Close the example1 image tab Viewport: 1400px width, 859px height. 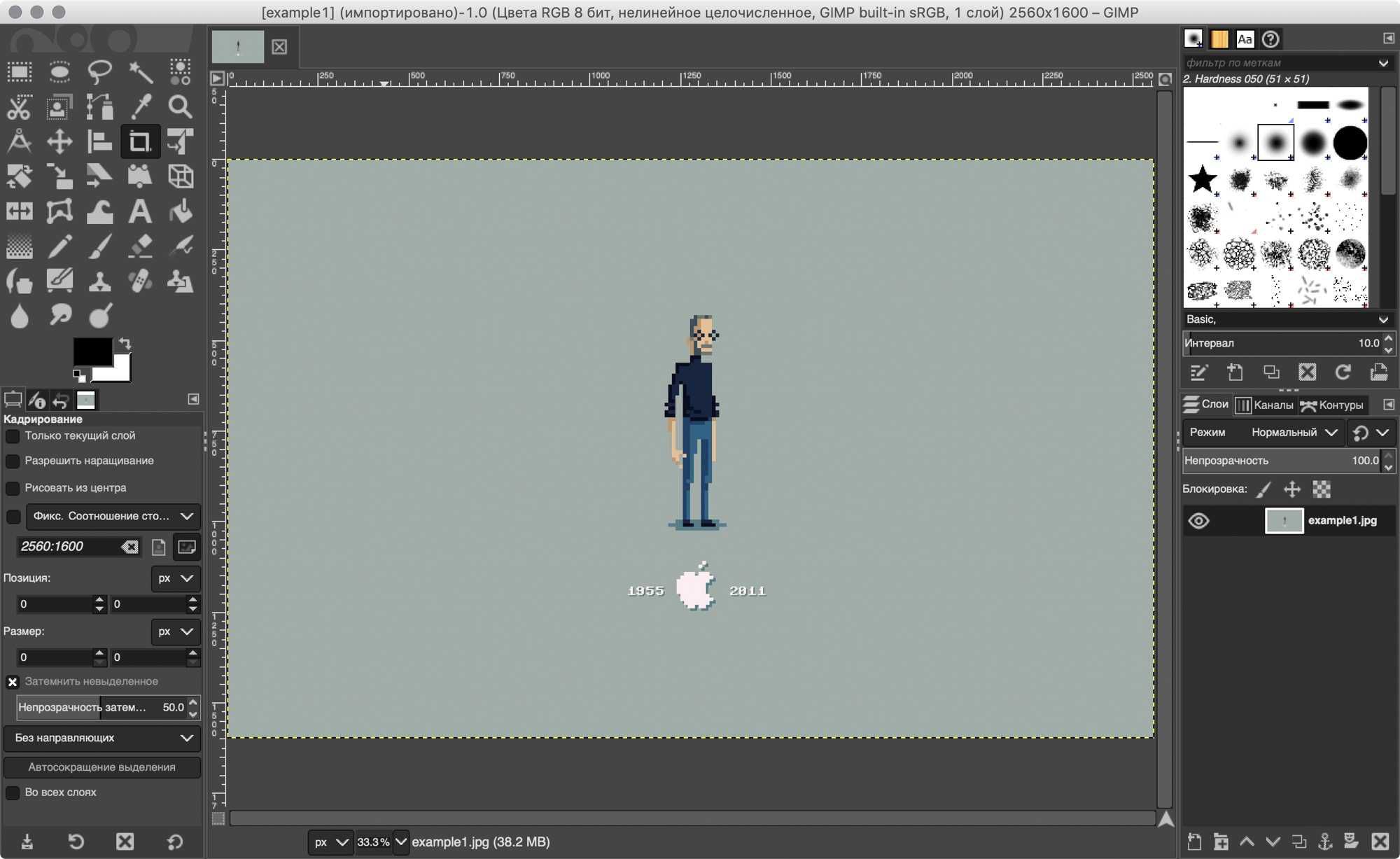(x=279, y=47)
